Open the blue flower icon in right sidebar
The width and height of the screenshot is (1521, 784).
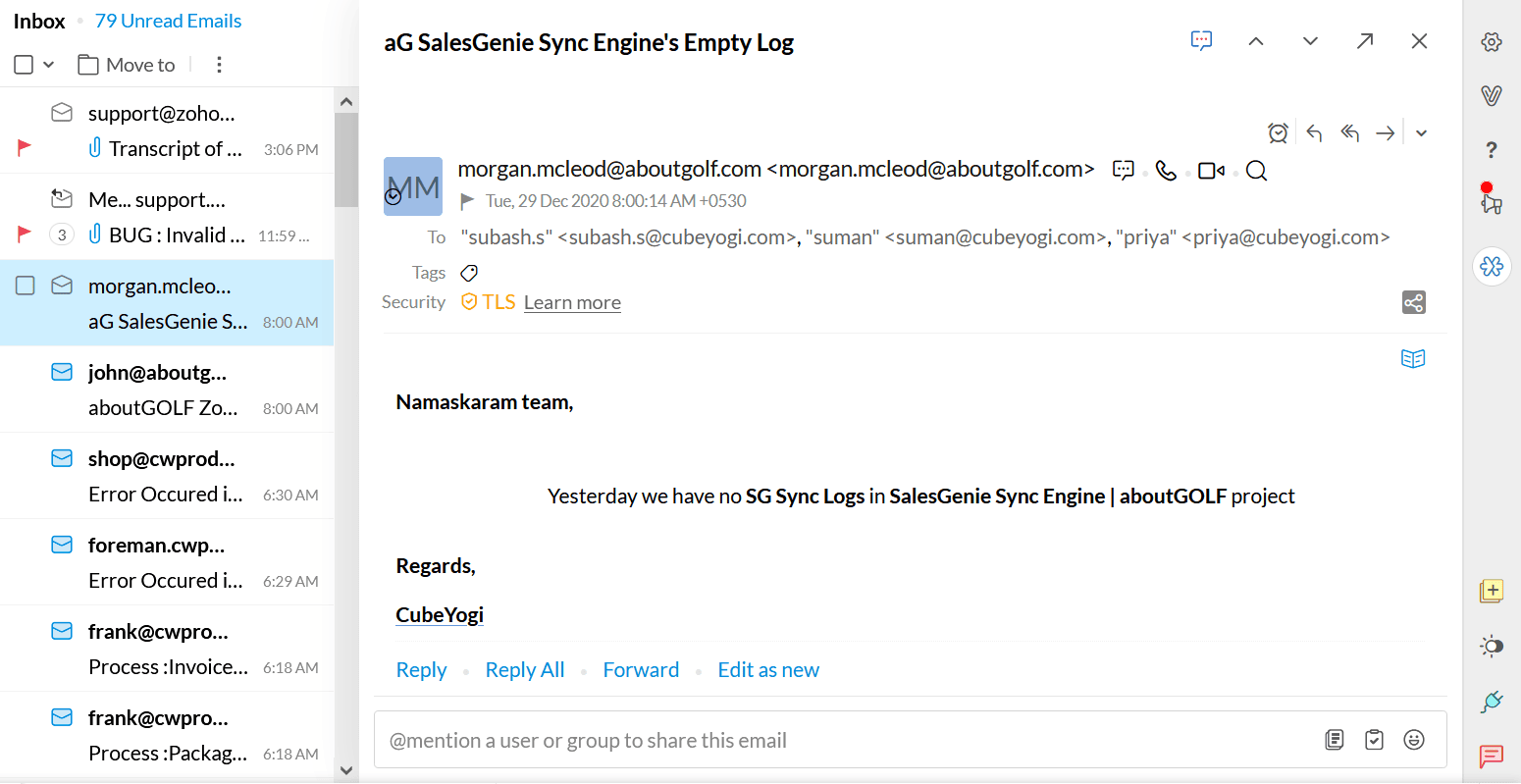1492,266
